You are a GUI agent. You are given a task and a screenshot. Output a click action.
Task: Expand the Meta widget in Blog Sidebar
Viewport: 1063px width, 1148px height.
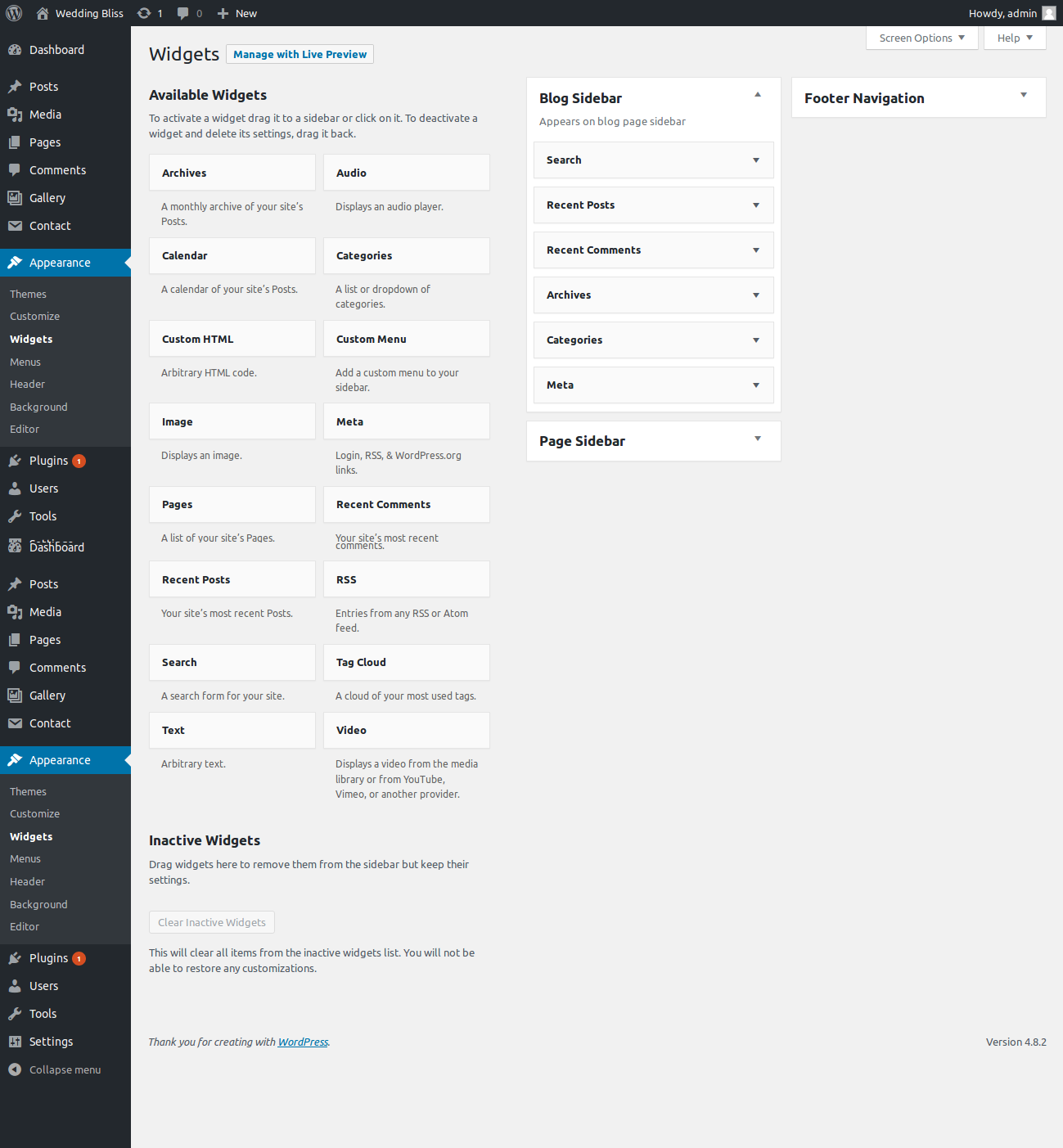tap(755, 385)
